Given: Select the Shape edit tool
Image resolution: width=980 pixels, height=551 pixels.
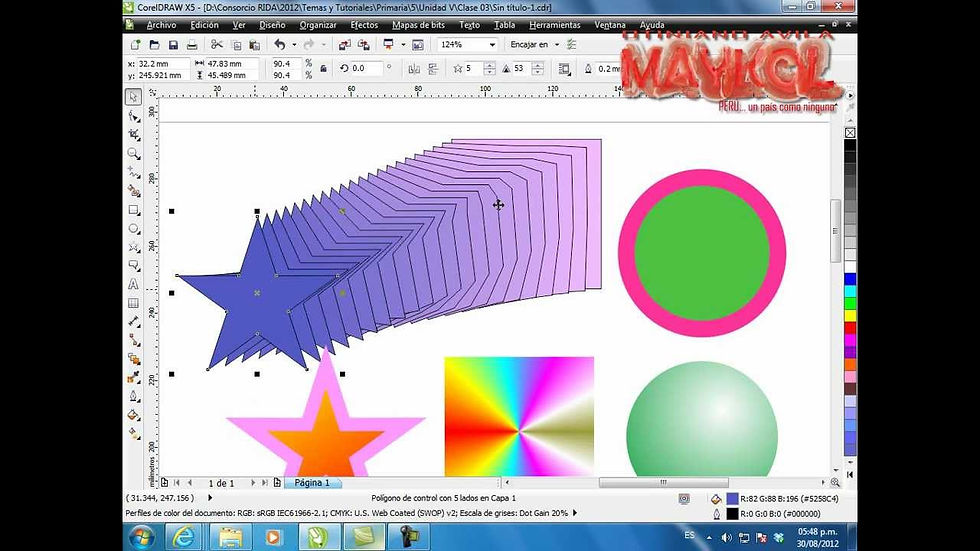Looking at the screenshot, I should tap(133, 116).
